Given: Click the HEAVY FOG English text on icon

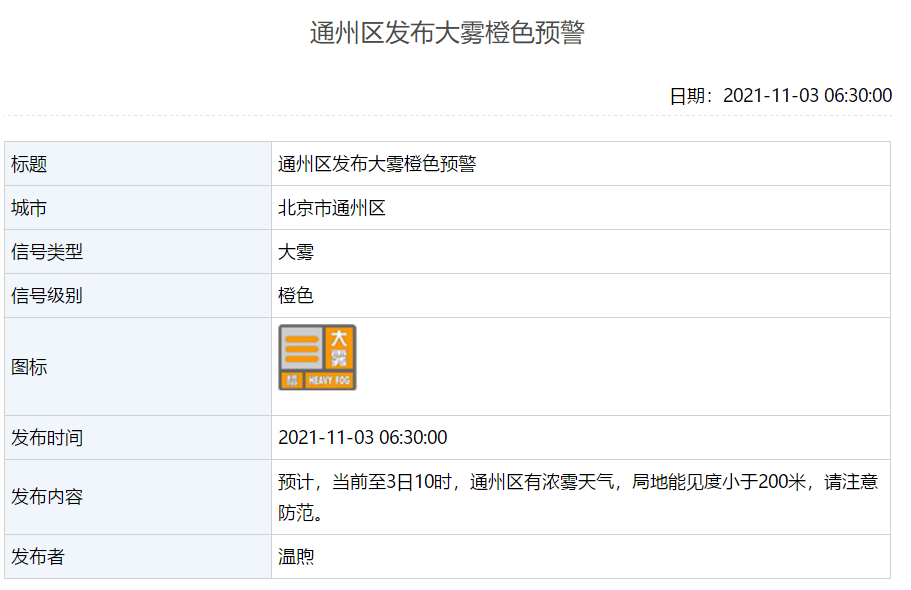Looking at the screenshot, I should coord(329,381).
